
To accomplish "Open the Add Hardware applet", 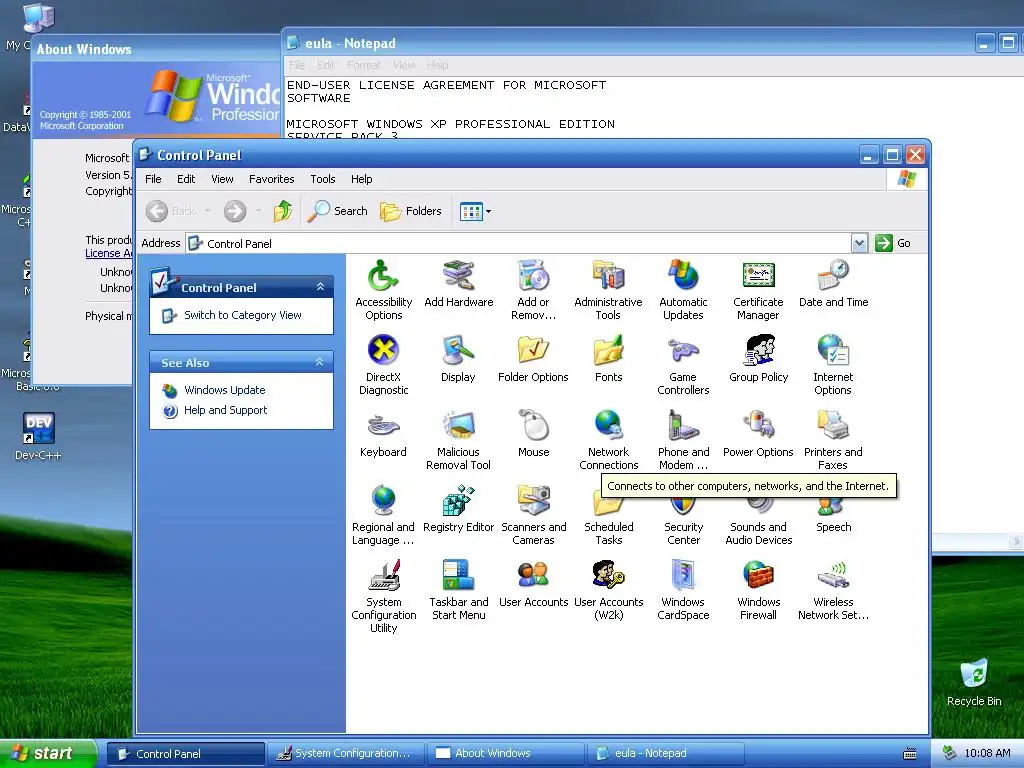I will 458,276.
